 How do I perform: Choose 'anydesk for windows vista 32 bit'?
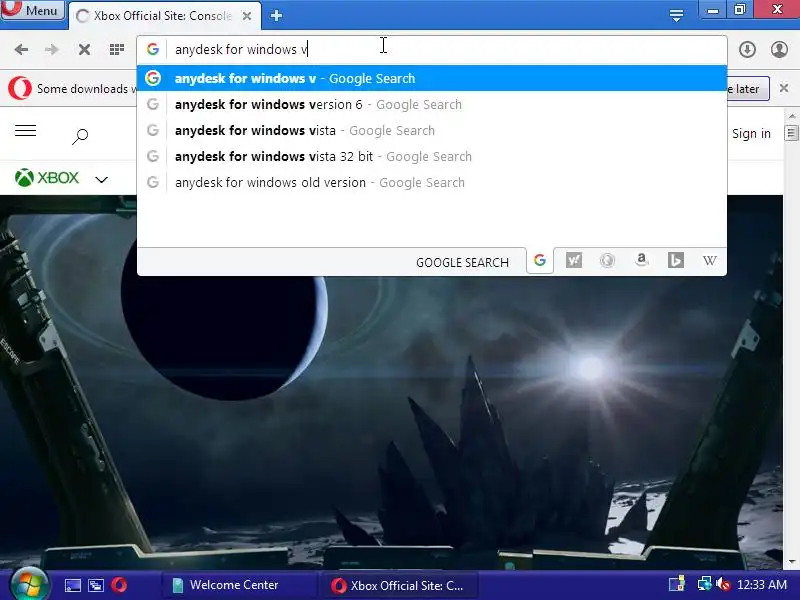point(432,156)
